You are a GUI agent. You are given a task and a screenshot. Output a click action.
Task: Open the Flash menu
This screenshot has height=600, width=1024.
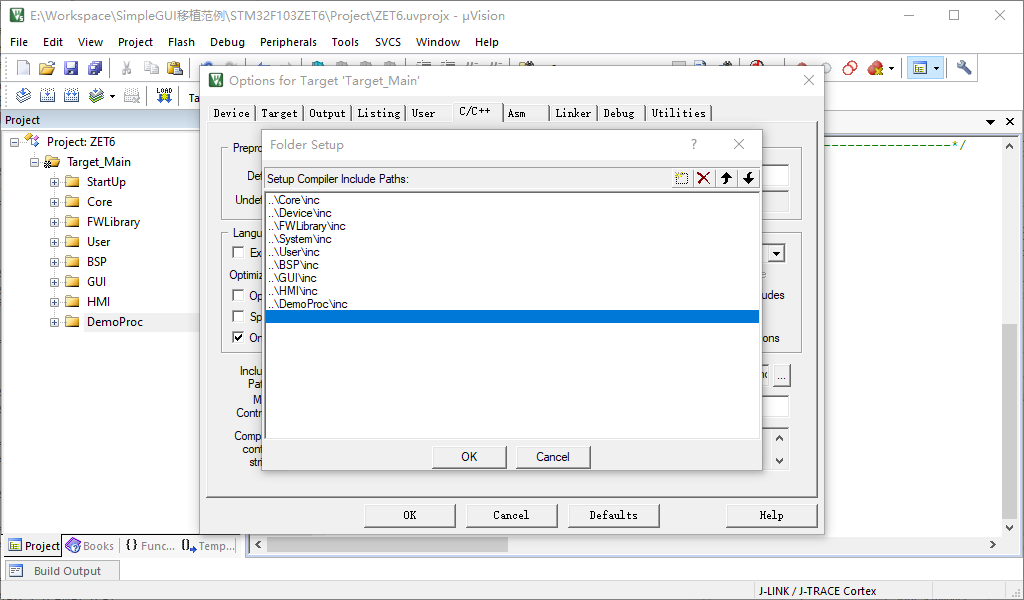click(181, 42)
